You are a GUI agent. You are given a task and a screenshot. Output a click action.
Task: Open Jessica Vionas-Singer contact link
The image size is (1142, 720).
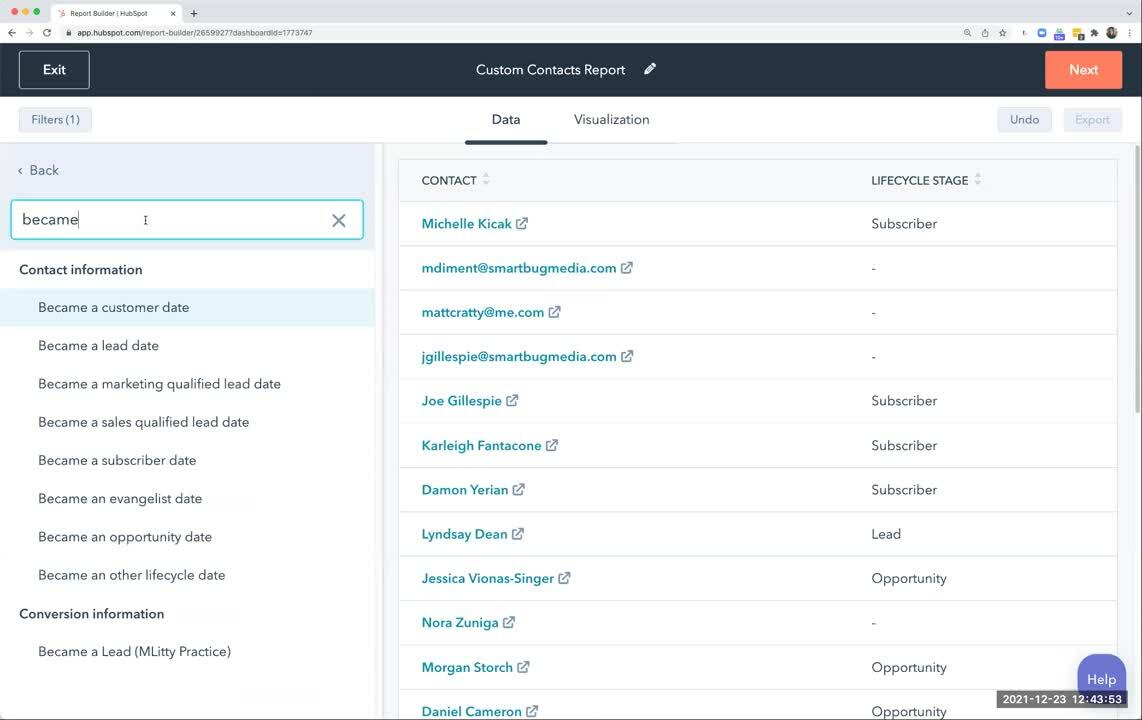click(487, 579)
